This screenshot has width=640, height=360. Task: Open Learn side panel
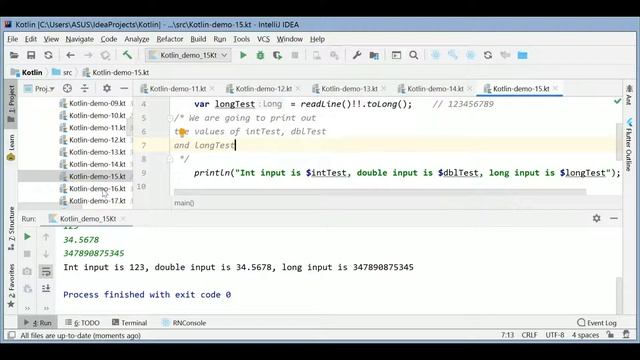11,147
